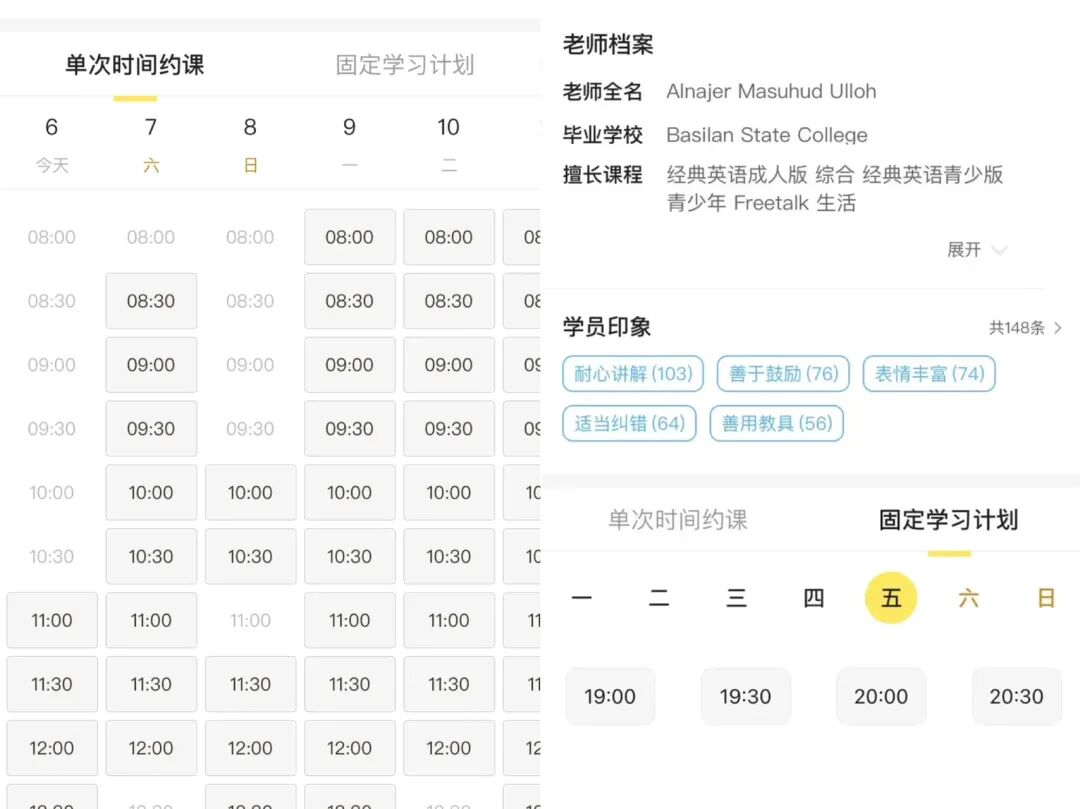Choose date 6 今天
Viewport: 1080px width, 809px height.
[x=52, y=145]
